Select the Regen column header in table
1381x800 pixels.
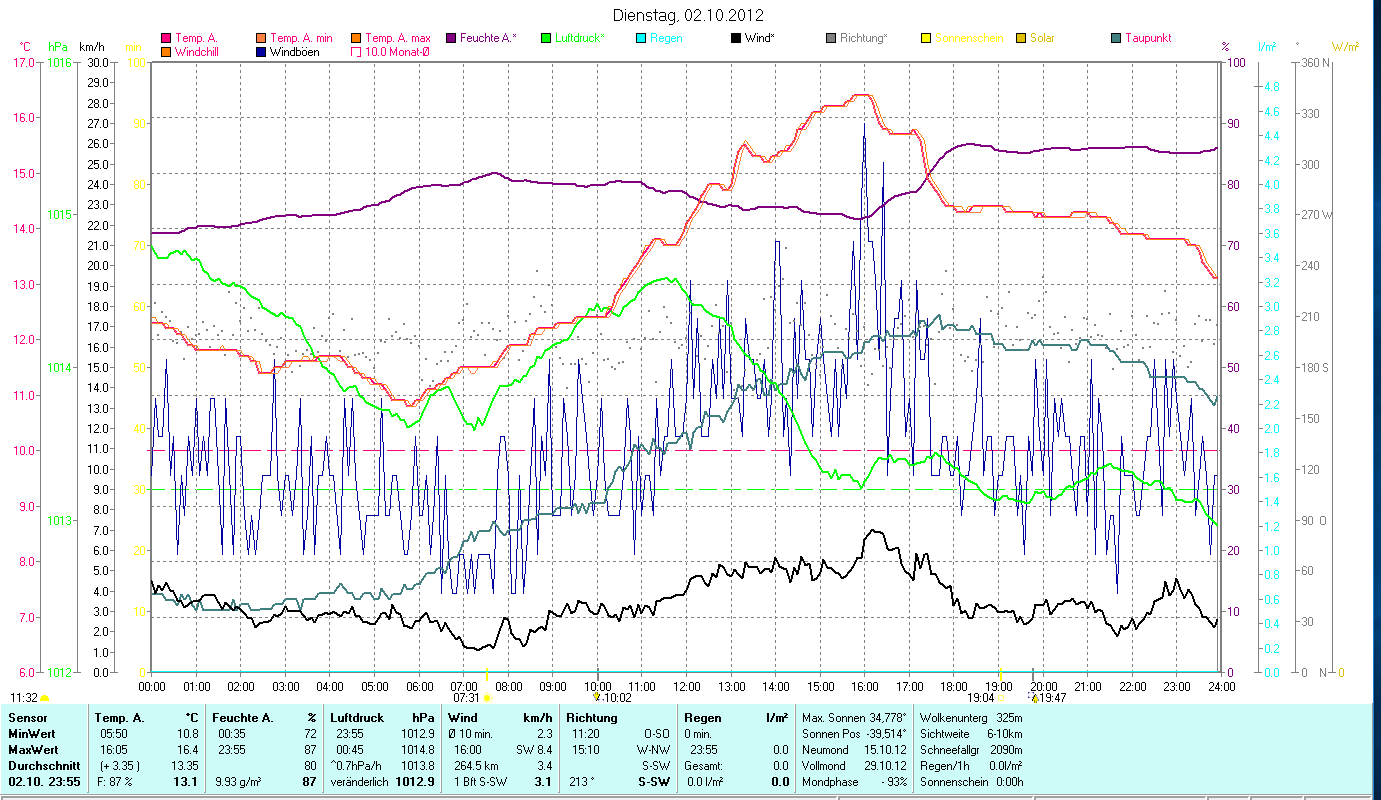[x=701, y=718]
